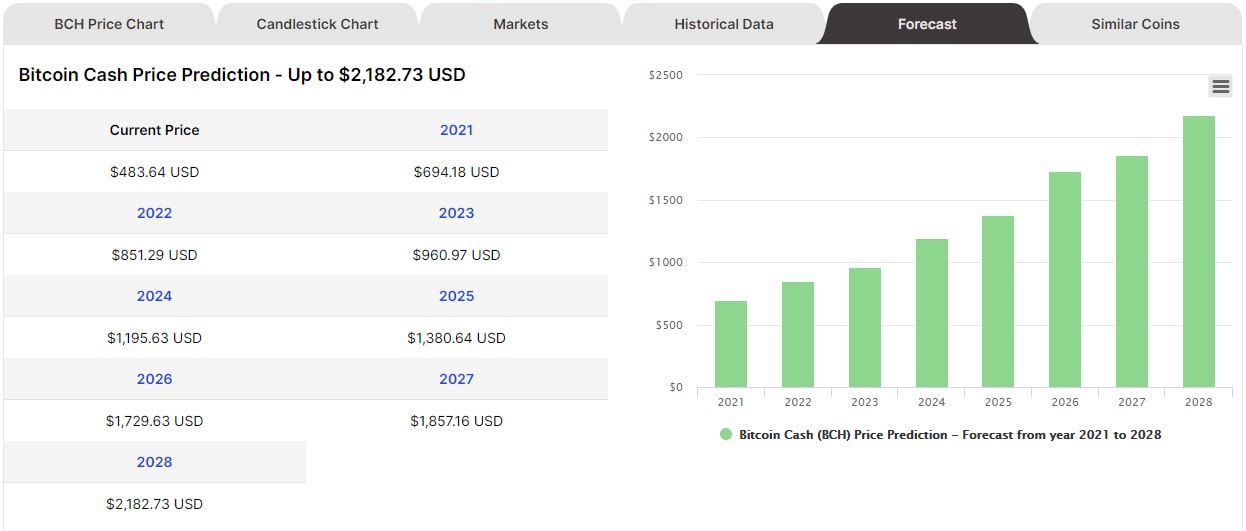The image size is (1246, 531).
Task: Click the '$2000' y-axis label
Action: coord(666,137)
